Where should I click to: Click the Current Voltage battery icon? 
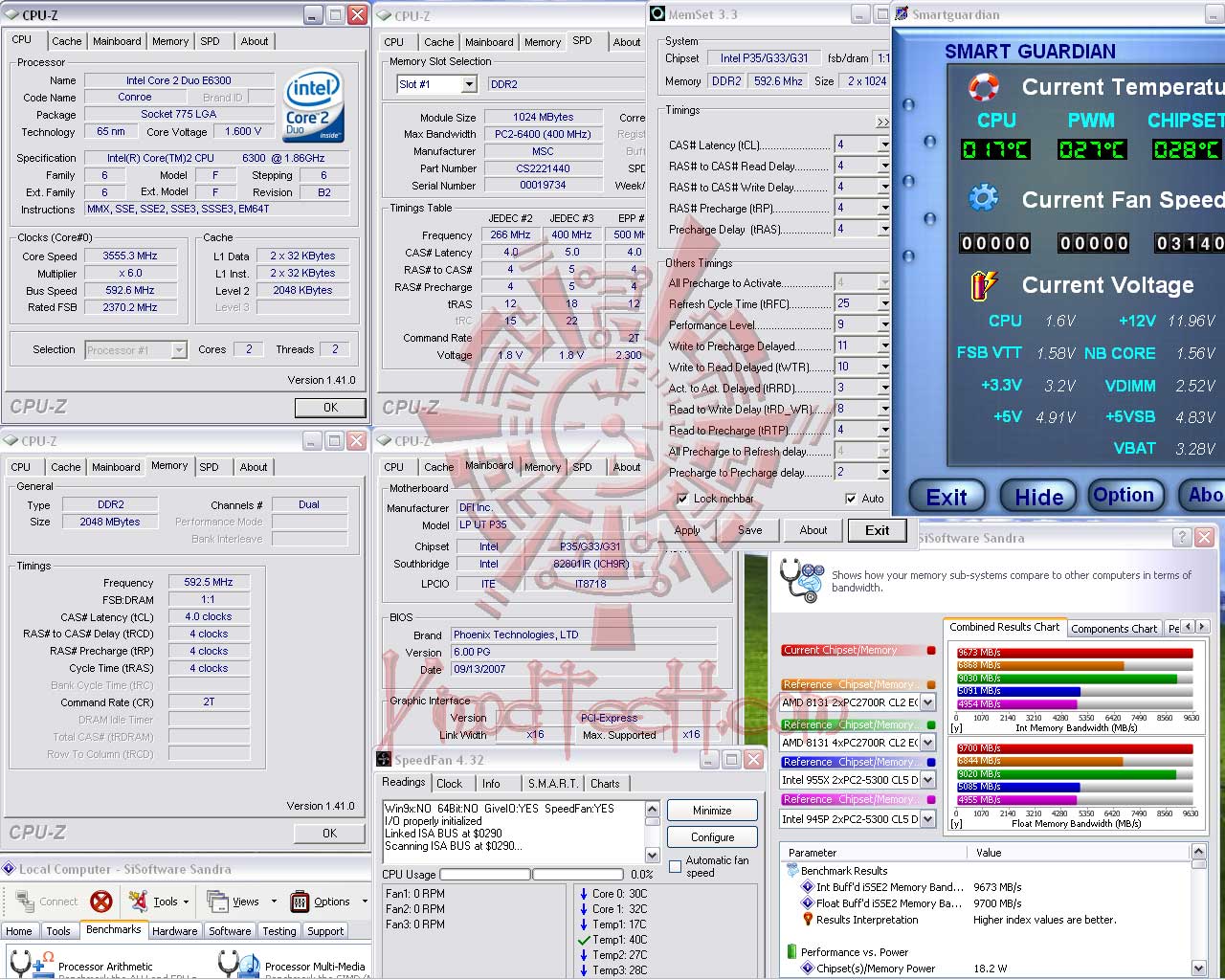point(983,284)
